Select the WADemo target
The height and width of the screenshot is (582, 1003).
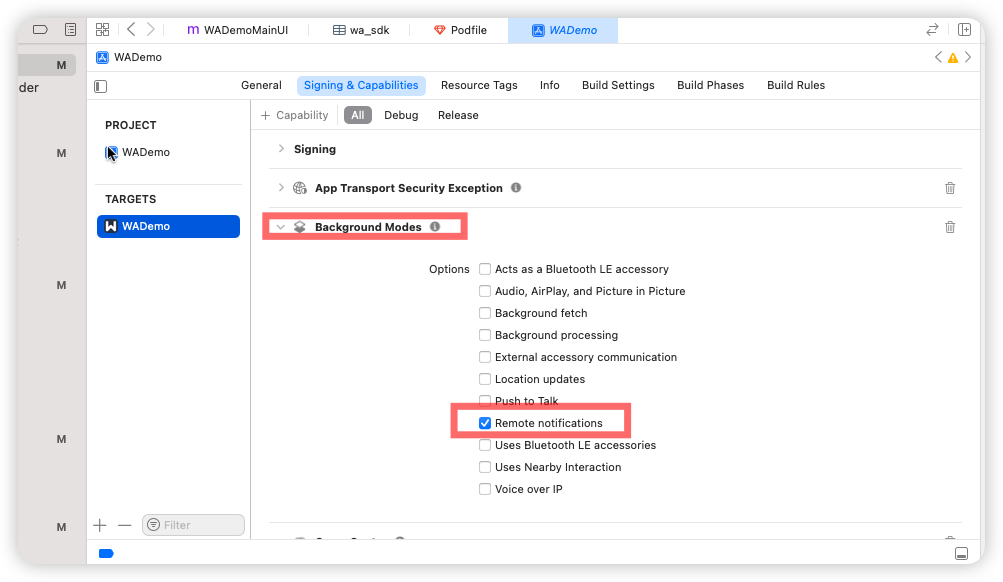point(168,226)
